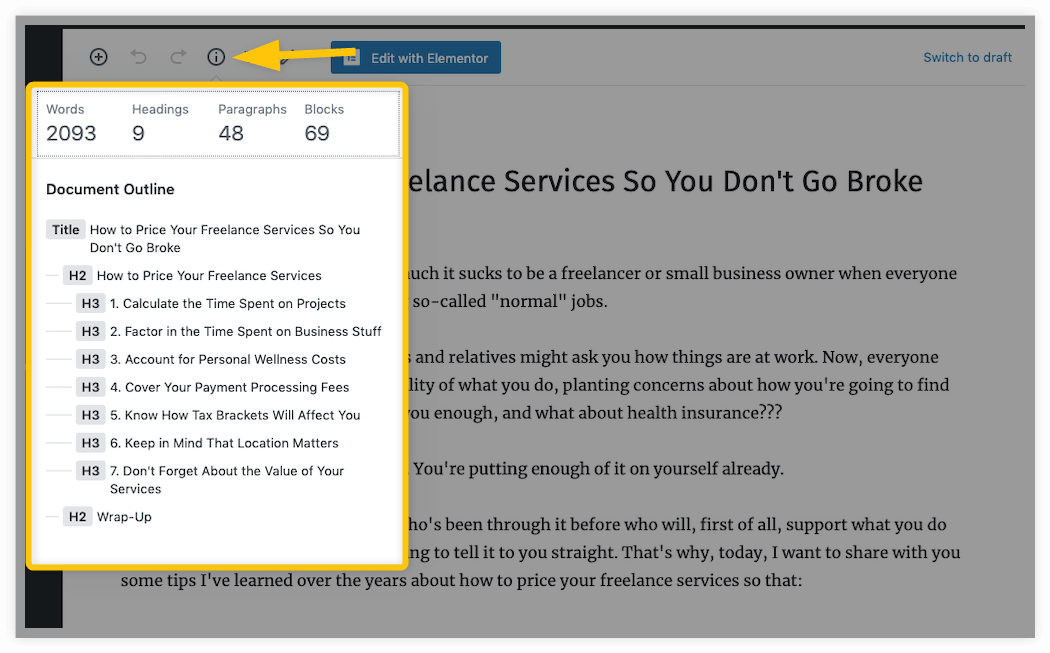
Task: Click paragraph "You're putting enough of it on yourself already"
Action: point(596,469)
